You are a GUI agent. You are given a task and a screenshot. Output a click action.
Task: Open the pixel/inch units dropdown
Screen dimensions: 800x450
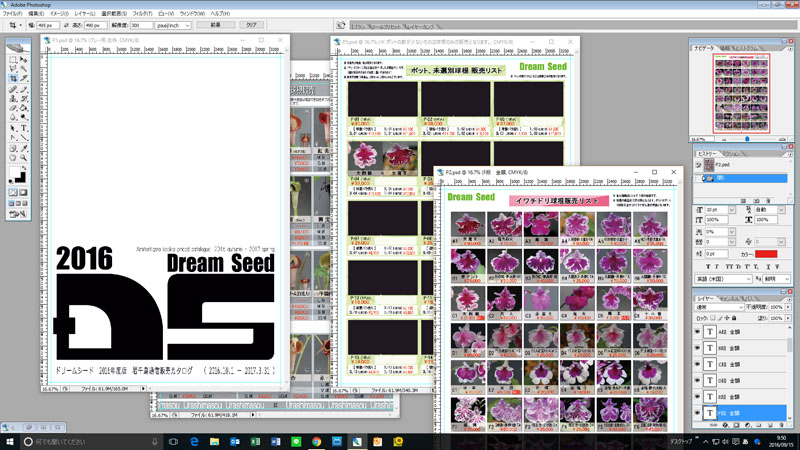coord(173,25)
